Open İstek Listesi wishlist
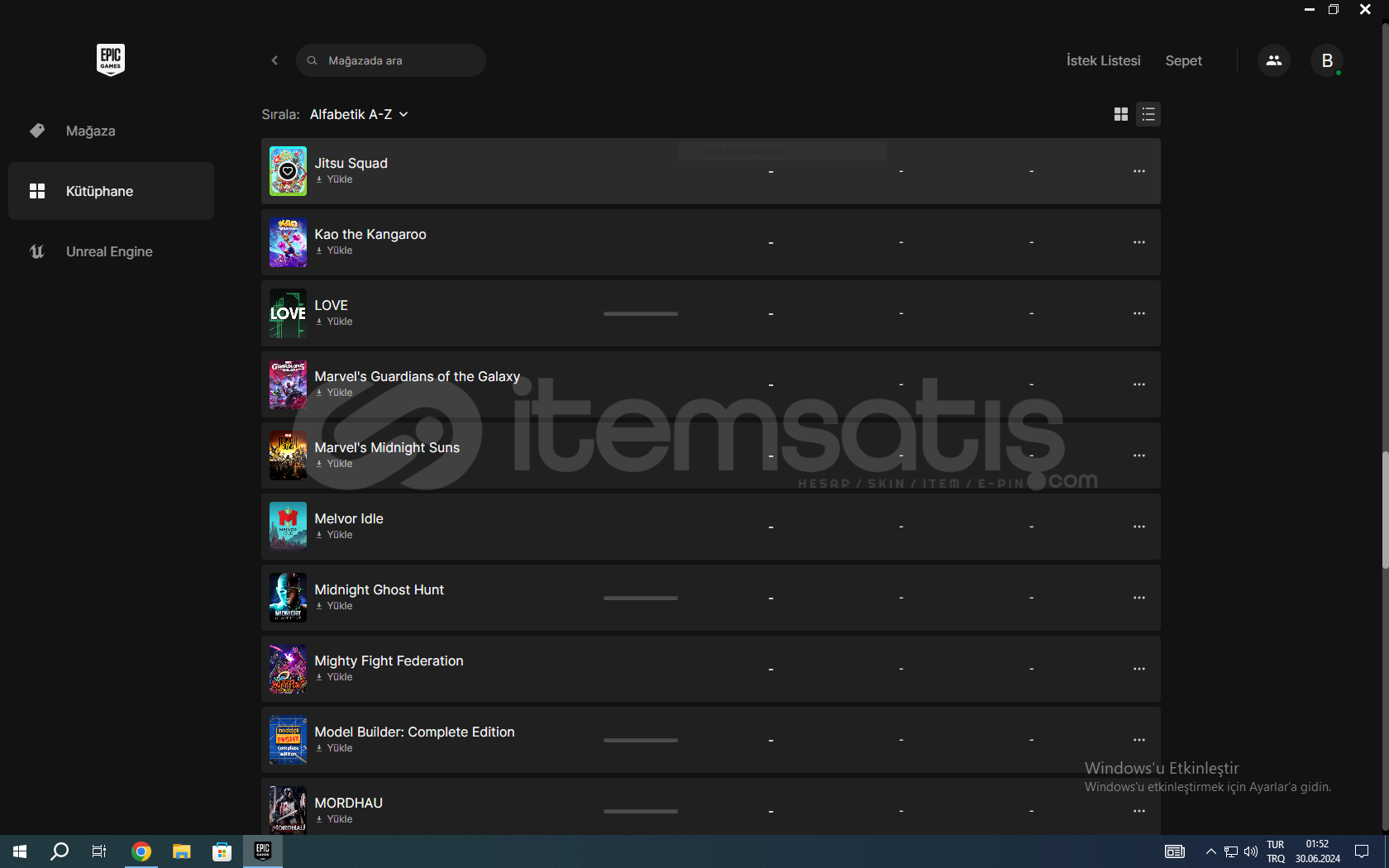 pyautogui.click(x=1103, y=60)
